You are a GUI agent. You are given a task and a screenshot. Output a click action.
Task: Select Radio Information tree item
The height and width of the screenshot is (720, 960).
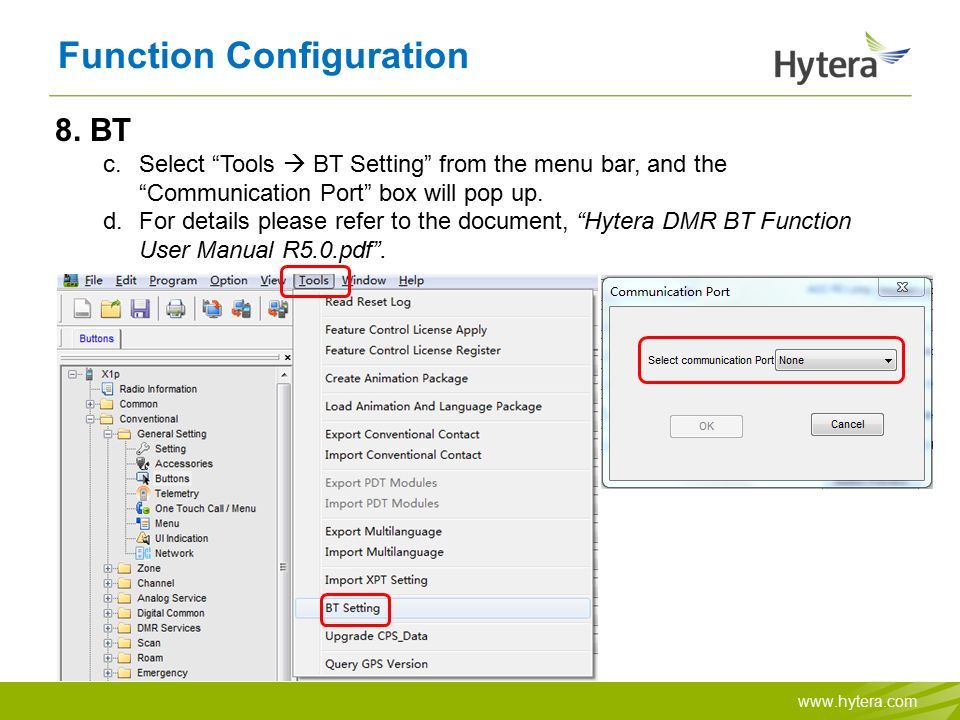click(x=158, y=389)
